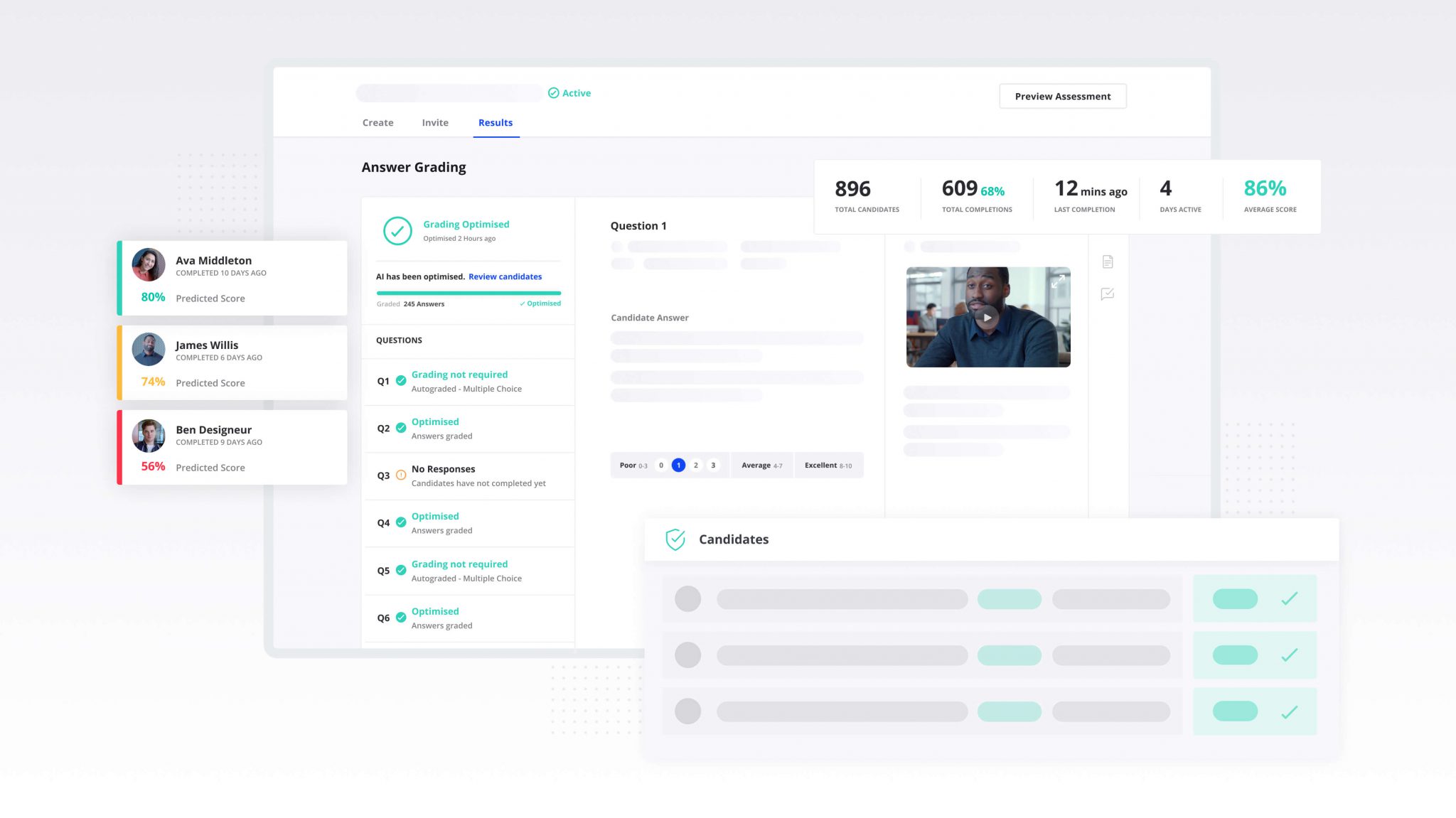Expand the candidate video to fullscreen

(x=1058, y=281)
